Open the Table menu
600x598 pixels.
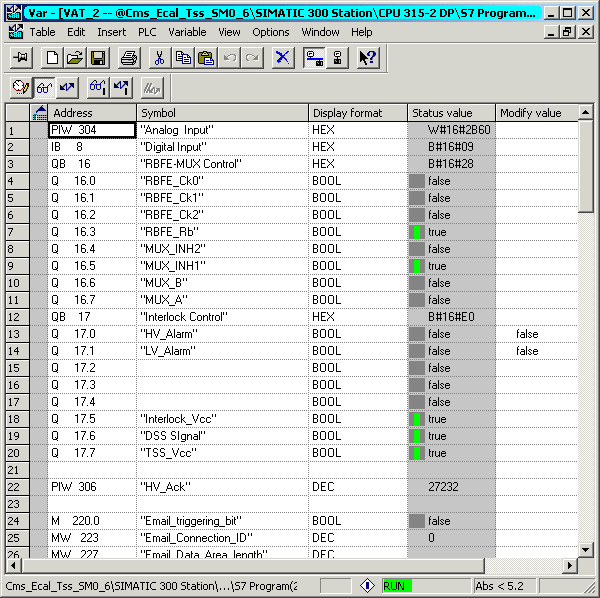(42, 32)
